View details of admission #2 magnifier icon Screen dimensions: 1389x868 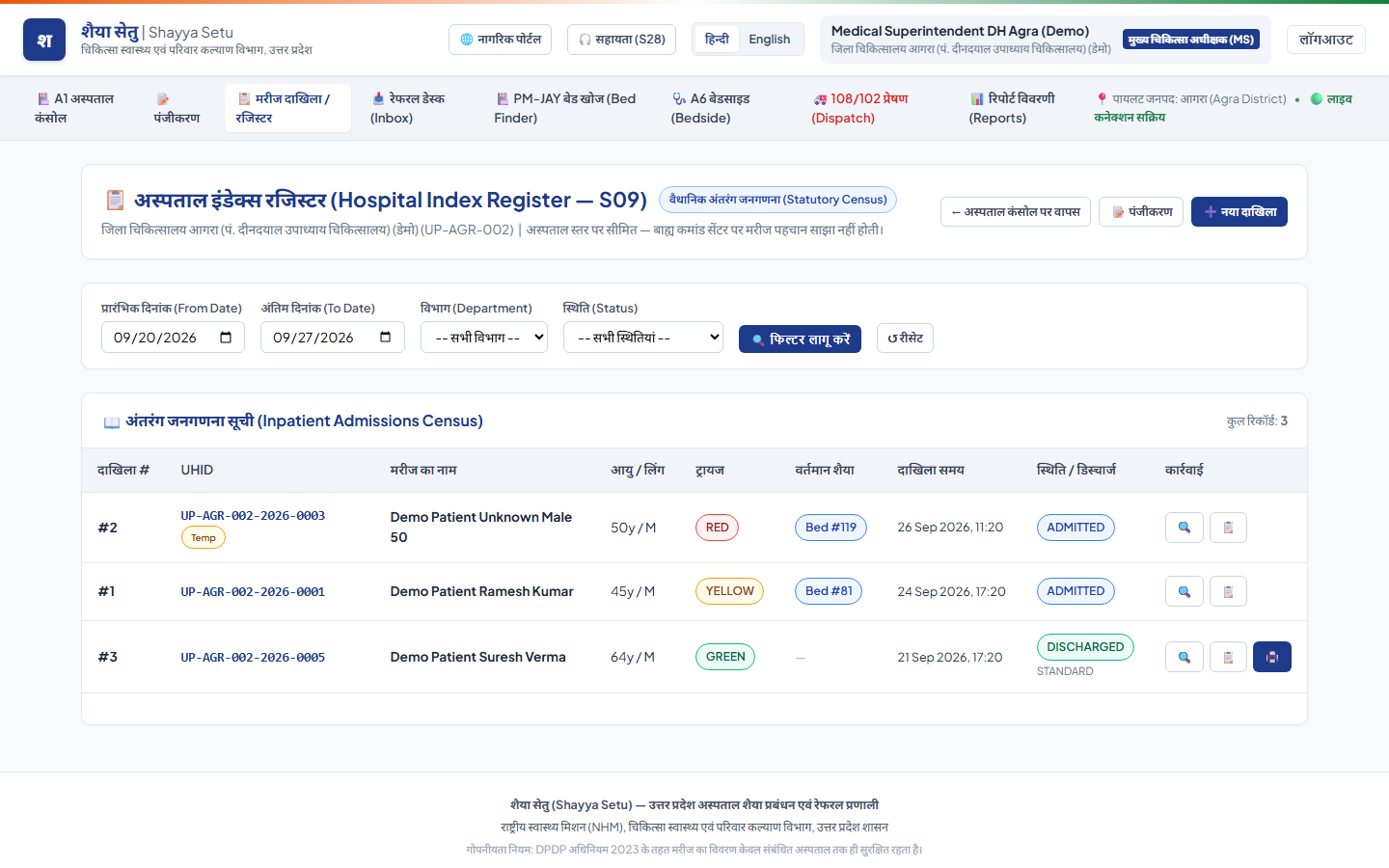pyautogui.click(x=1184, y=528)
